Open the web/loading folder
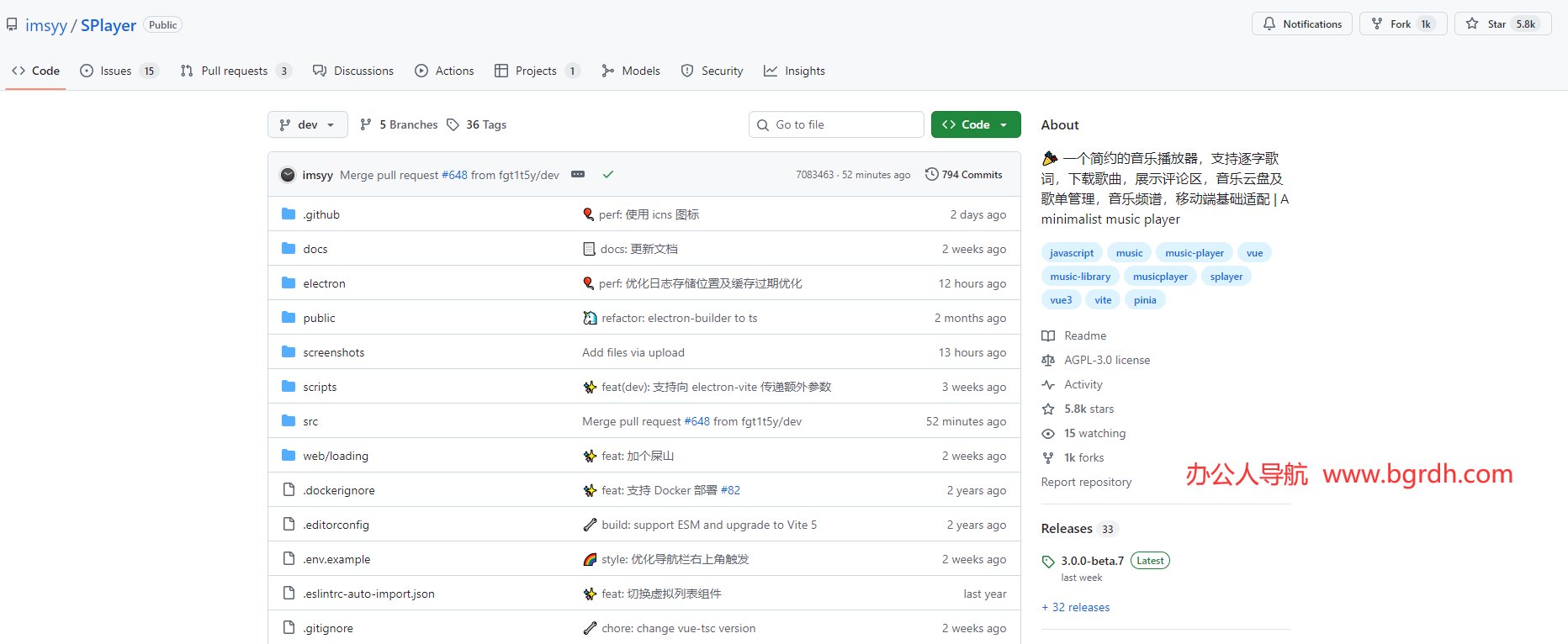 (x=336, y=456)
